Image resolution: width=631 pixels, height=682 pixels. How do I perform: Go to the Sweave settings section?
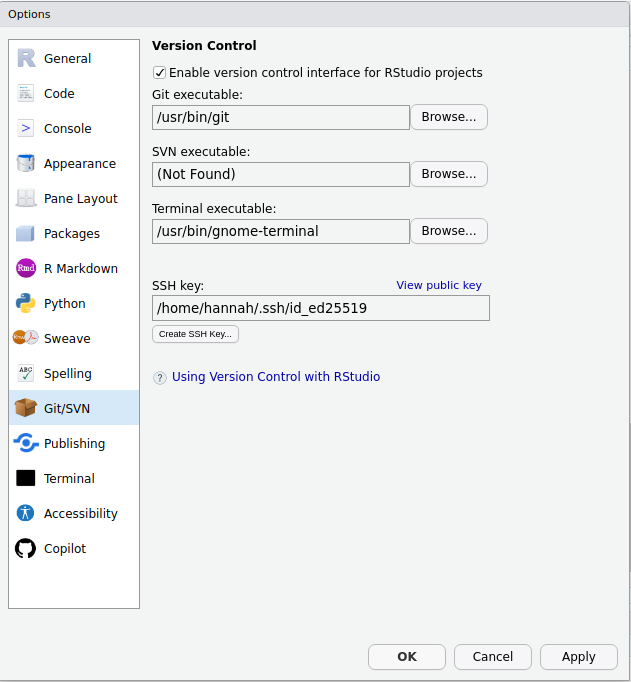(67, 338)
